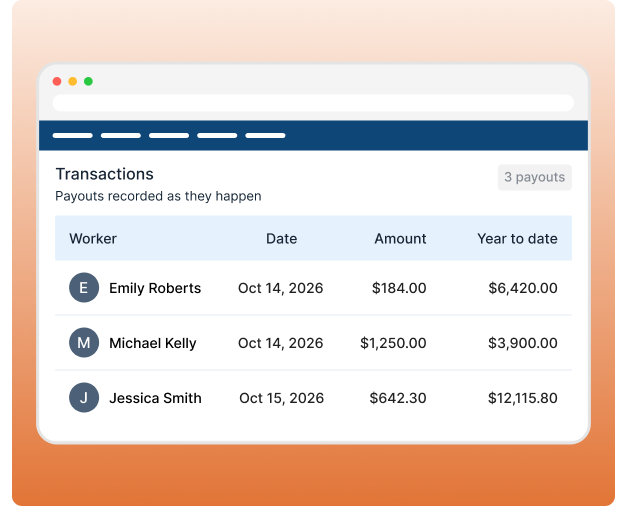Click the Transactions heading
Viewport: 627px width, 506px height.
coord(104,174)
